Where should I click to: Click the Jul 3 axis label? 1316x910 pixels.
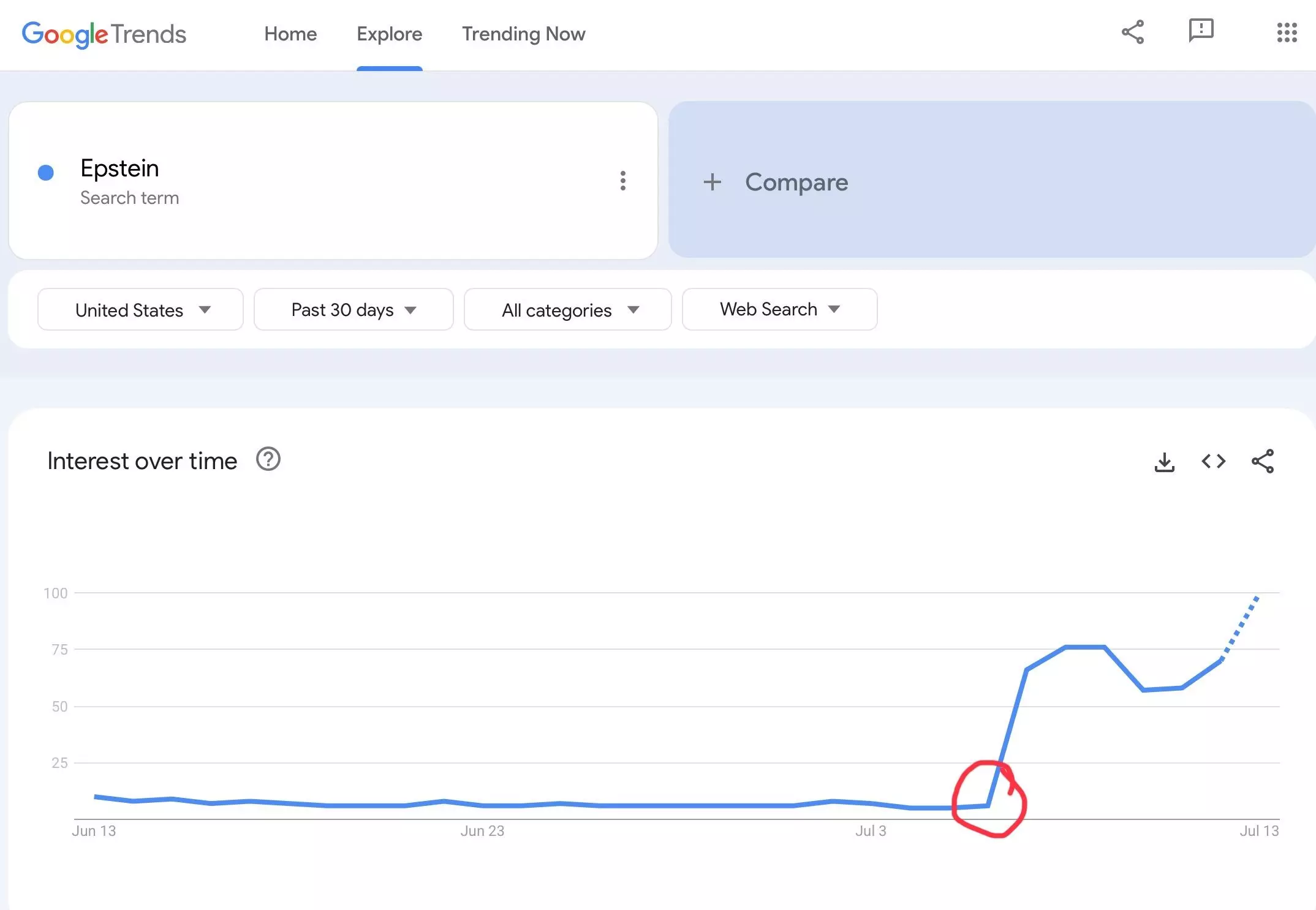pos(871,831)
